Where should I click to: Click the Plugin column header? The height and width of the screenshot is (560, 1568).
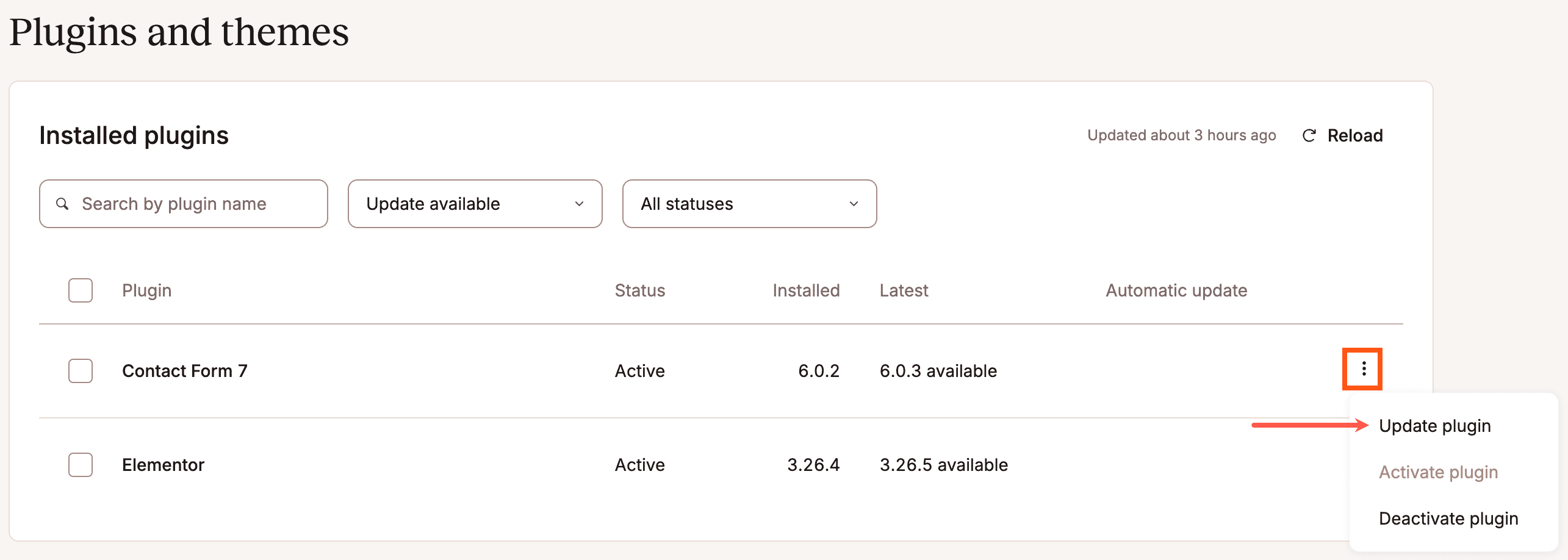(x=146, y=290)
